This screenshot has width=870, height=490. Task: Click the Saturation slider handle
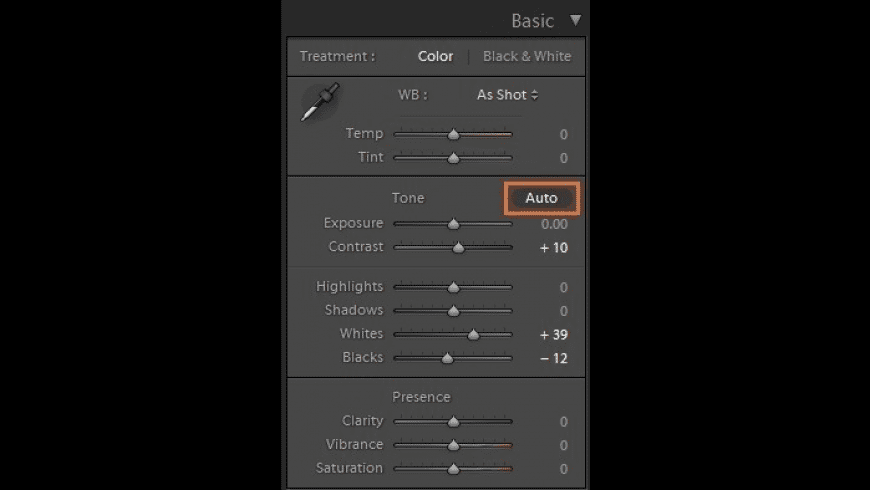tap(453, 468)
